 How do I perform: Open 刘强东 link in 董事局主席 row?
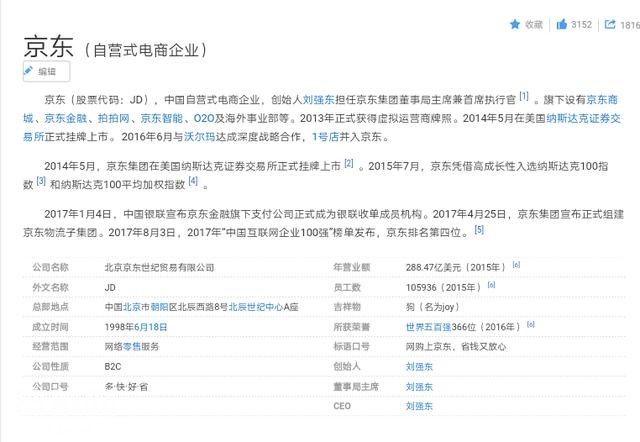tap(419, 386)
